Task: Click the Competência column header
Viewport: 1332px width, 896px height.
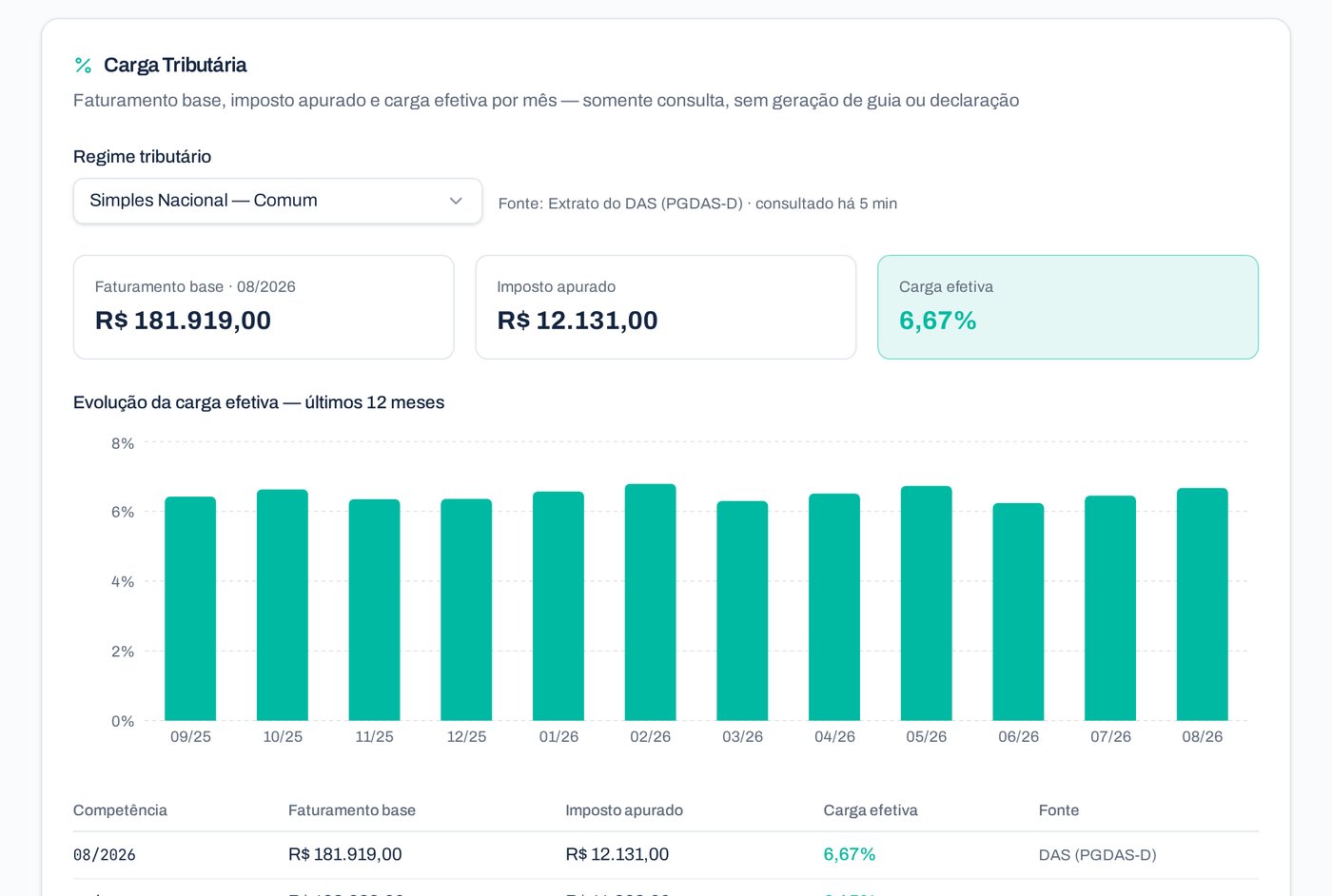Action: click(120, 810)
